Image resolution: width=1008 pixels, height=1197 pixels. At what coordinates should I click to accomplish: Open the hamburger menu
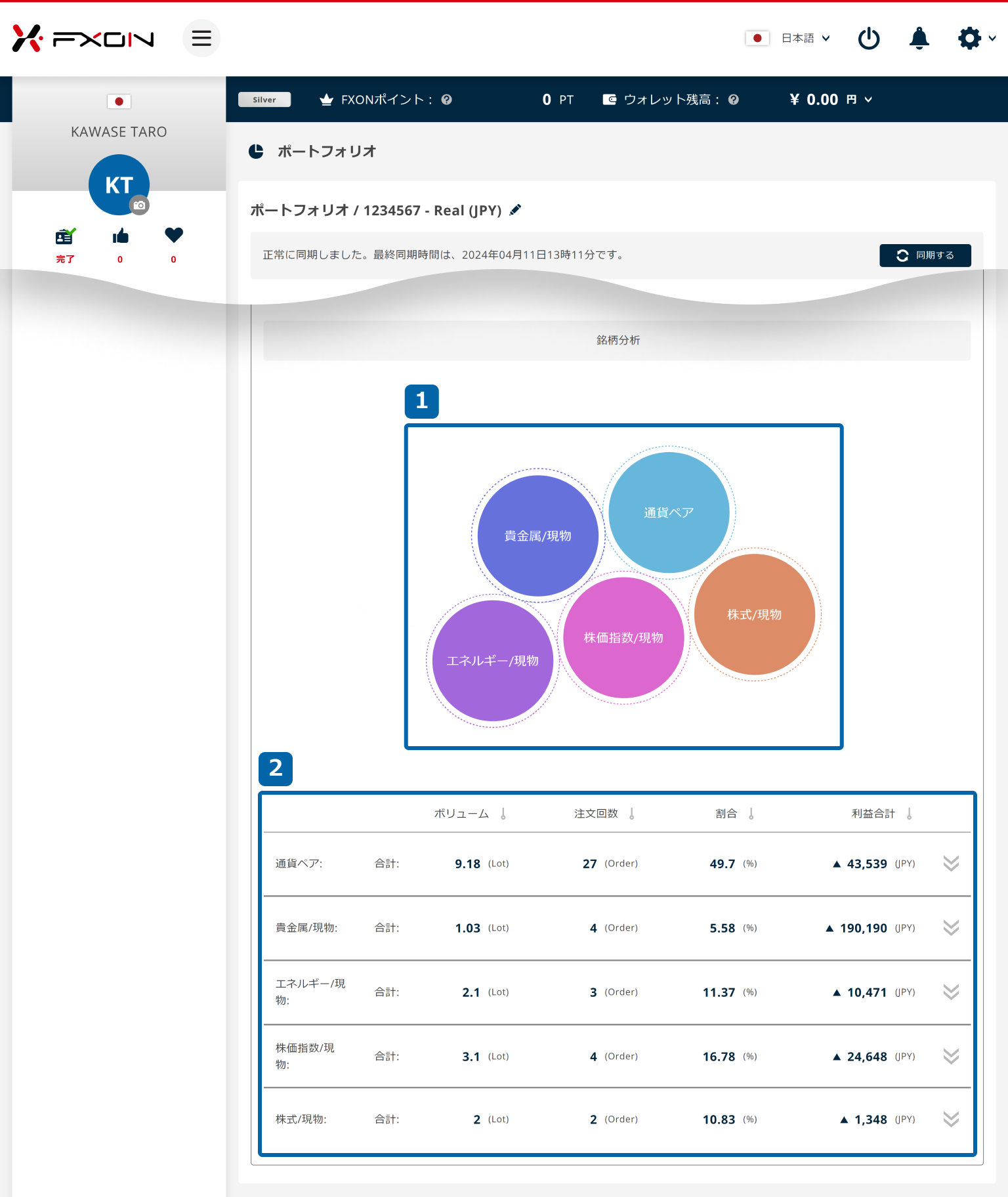coord(201,38)
